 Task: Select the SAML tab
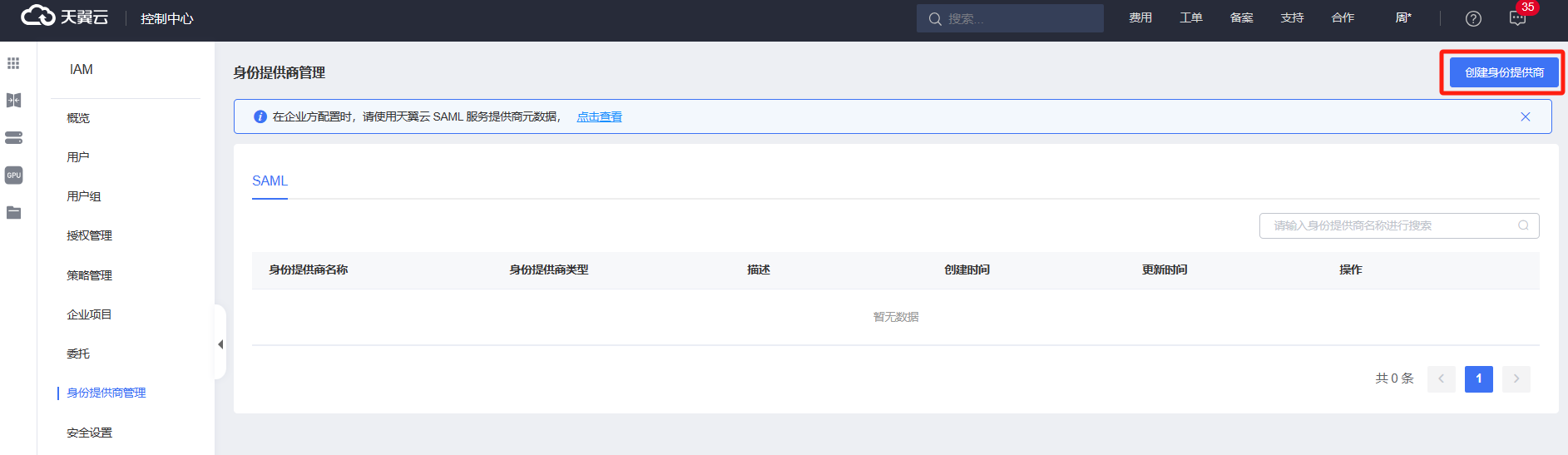coord(270,181)
